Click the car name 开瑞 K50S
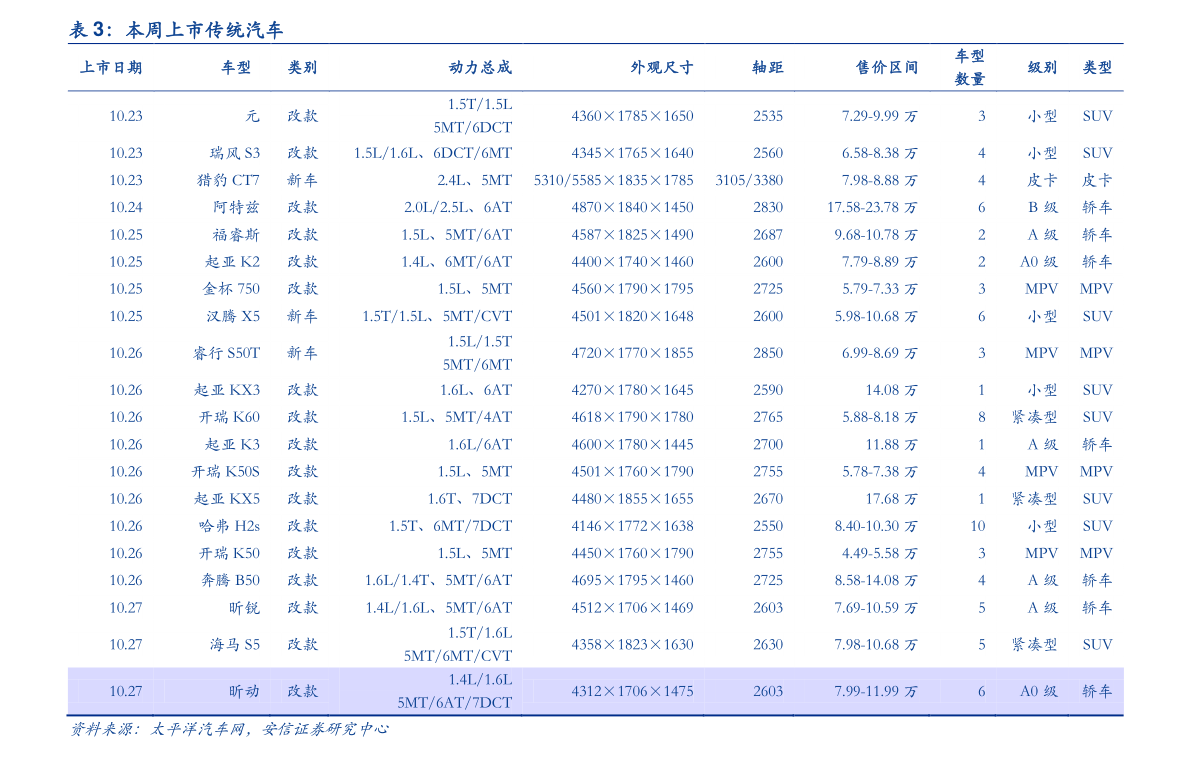Viewport: 1191px width, 757px height. coord(226,472)
